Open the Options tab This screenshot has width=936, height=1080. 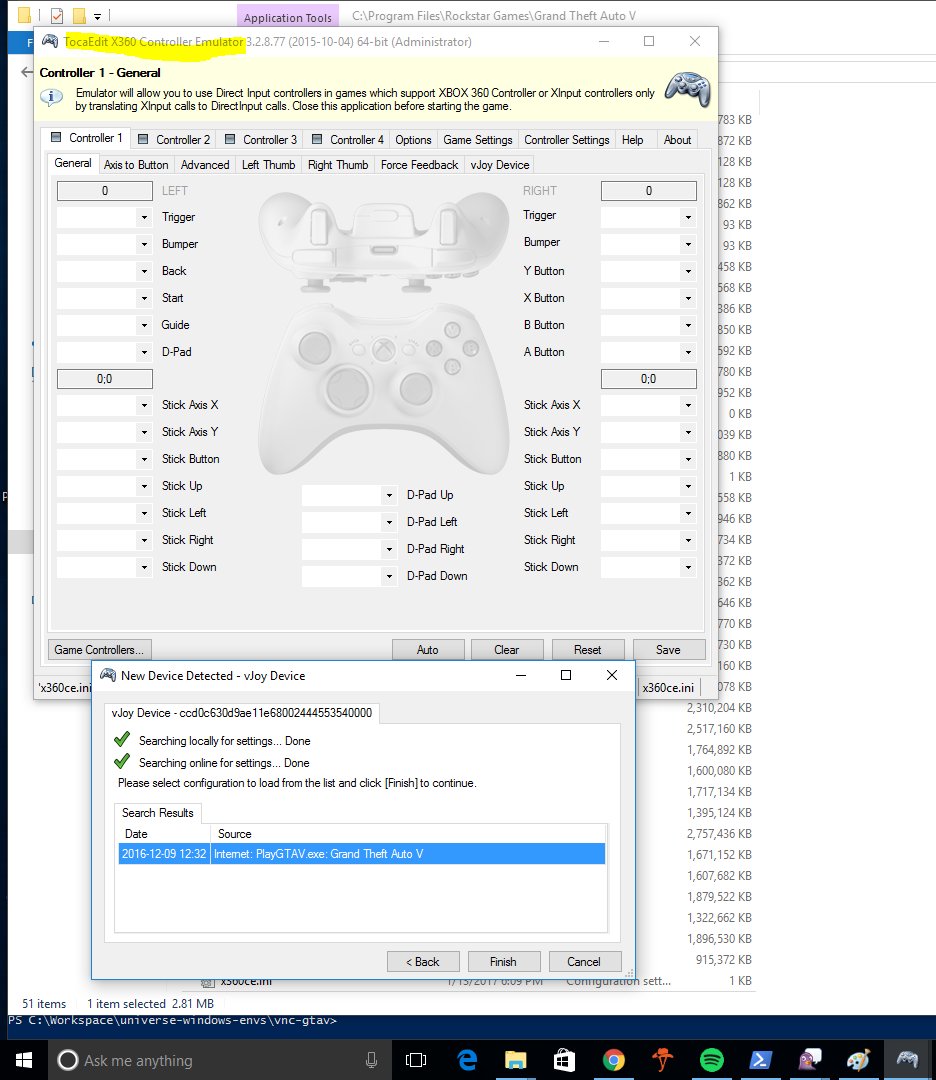(x=413, y=140)
